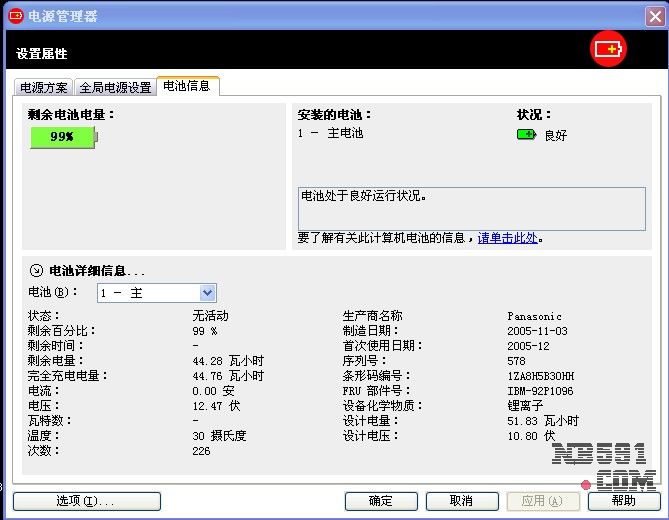Click the '44.76 瓦小时' full charge value
The image size is (669, 520).
pos(228,376)
